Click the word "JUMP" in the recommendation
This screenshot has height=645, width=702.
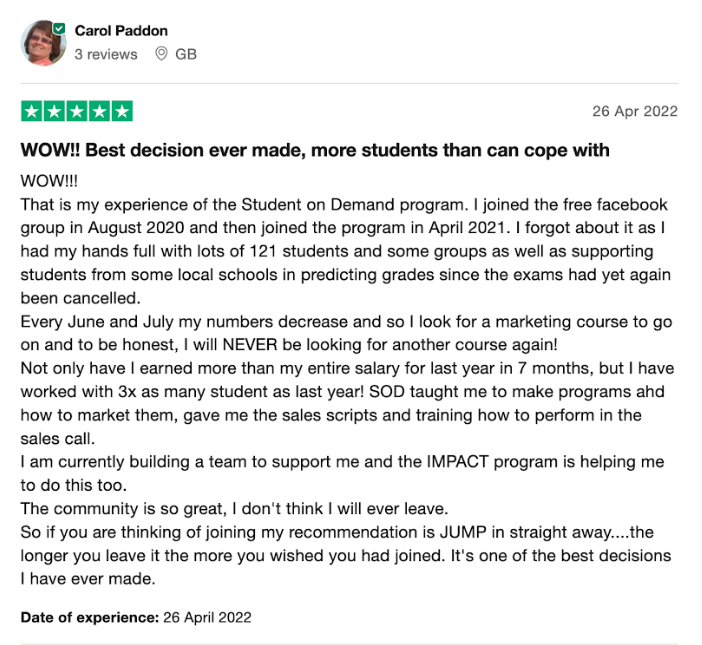click(403, 532)
